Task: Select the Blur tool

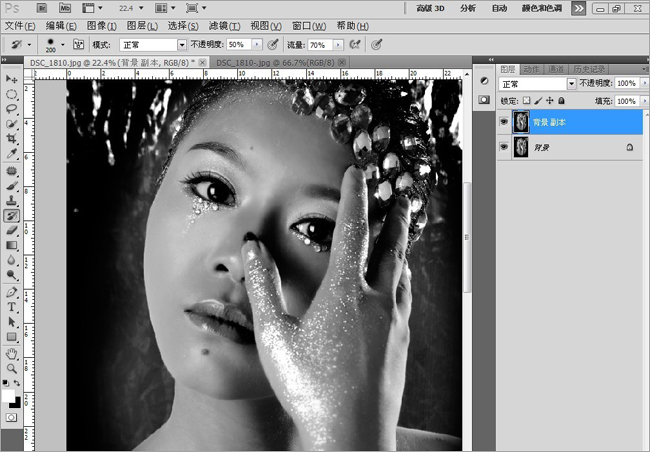Action: tap(12, 260)
